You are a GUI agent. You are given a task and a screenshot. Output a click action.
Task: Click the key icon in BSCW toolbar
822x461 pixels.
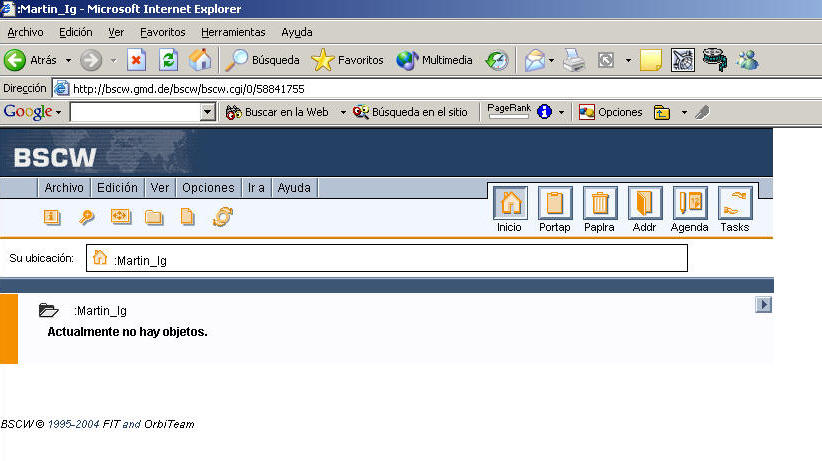tap(87, 217)
